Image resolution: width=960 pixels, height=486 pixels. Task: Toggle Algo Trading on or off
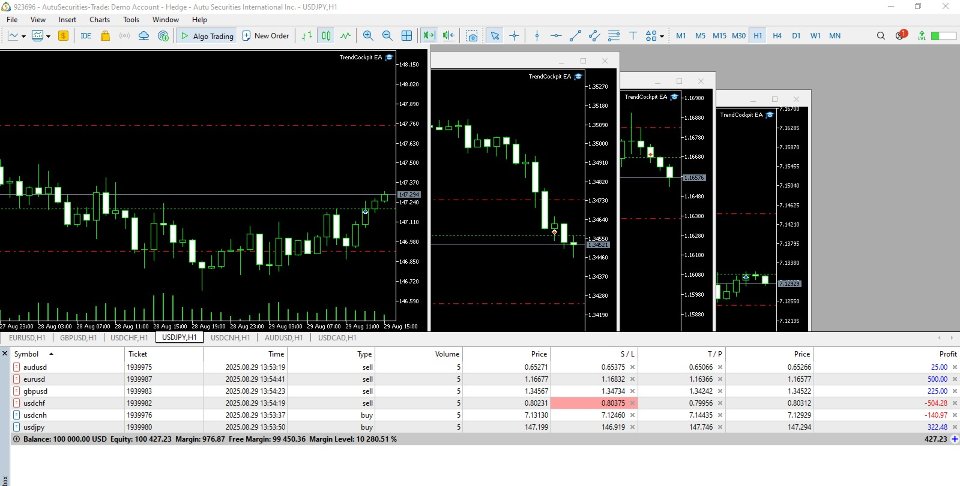click(x=207, y=36)
